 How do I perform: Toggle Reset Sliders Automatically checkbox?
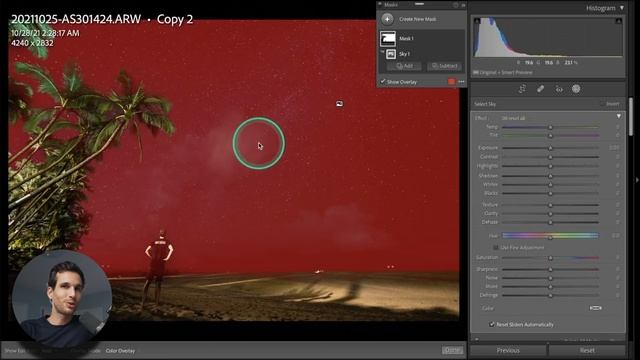[492, 324]
